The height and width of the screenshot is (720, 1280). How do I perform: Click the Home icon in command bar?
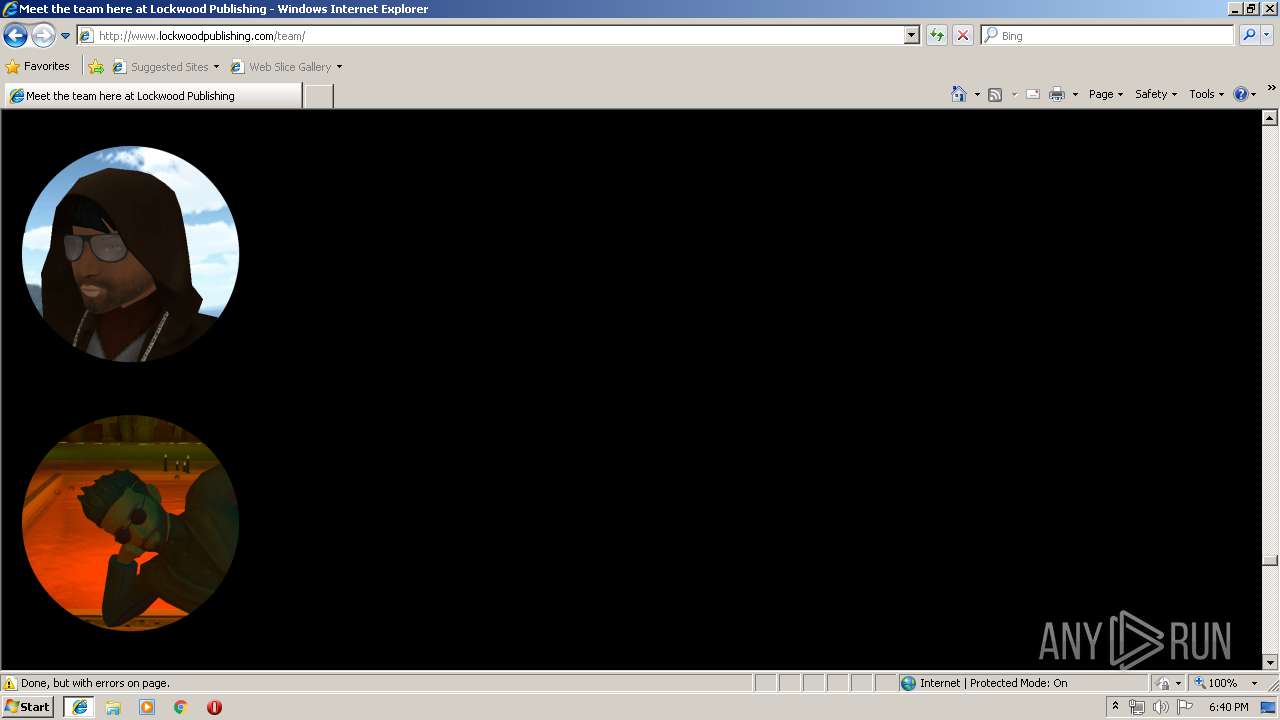tap(959, 94)
